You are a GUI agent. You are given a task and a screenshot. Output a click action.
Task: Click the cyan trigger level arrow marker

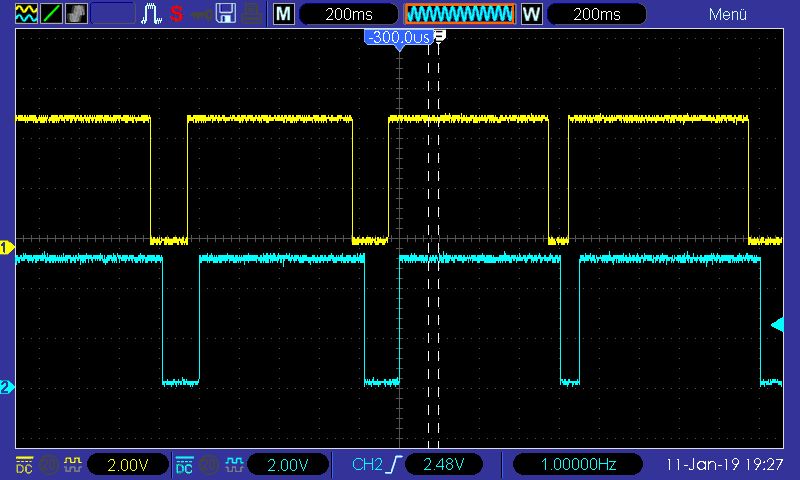pyautogui.click(x=777, y=325)
